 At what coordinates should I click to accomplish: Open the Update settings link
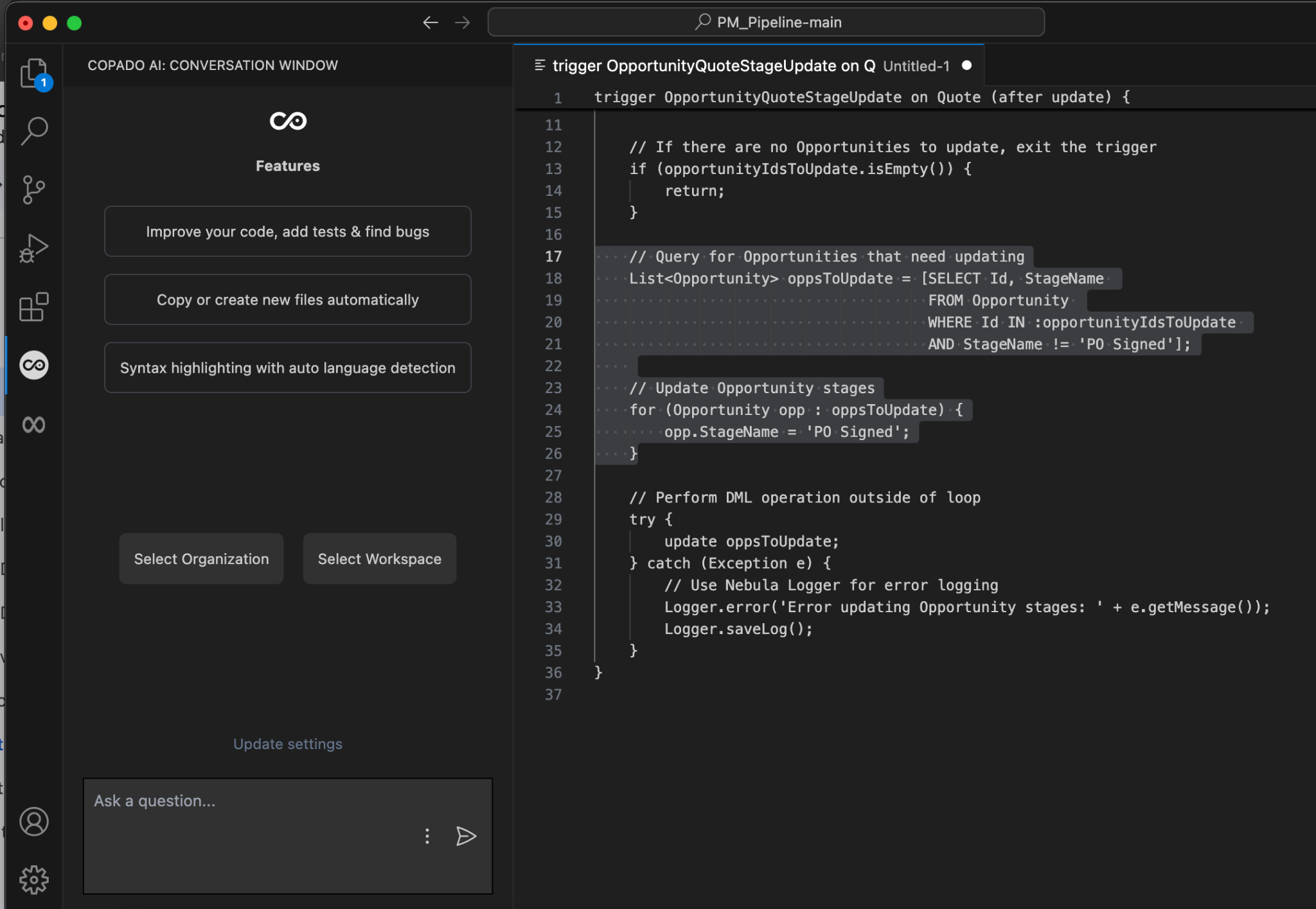[288, 744]
